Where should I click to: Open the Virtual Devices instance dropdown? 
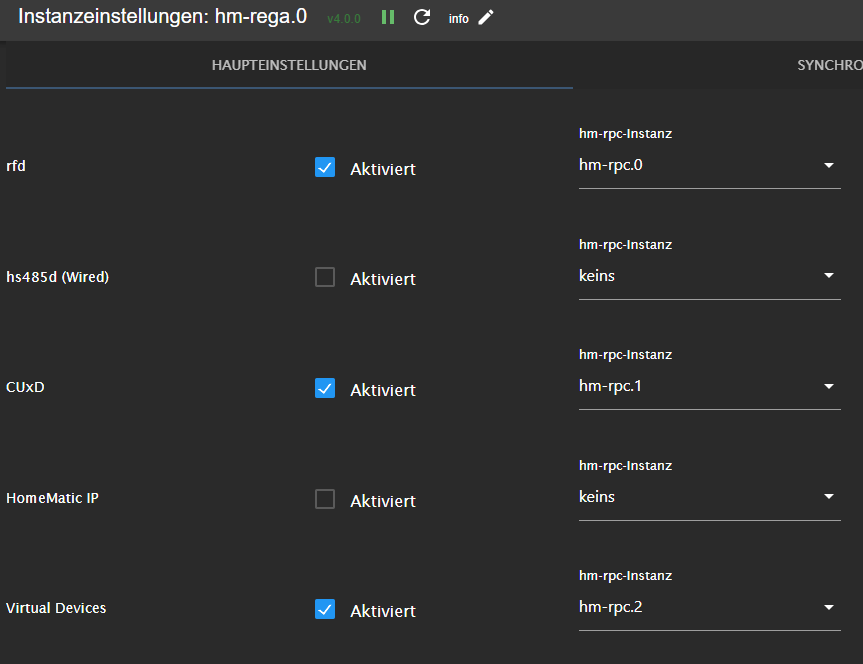click(709, 607)
